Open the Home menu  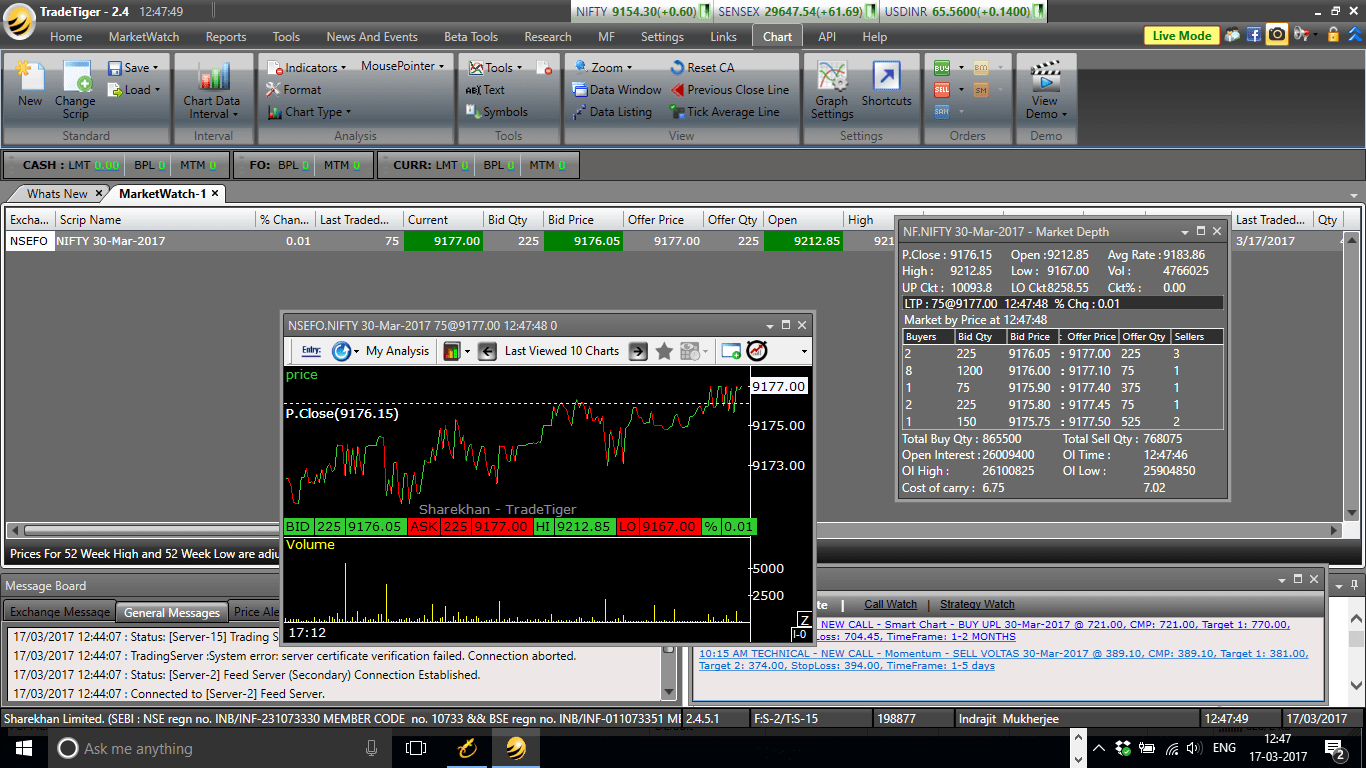[66, 36]
